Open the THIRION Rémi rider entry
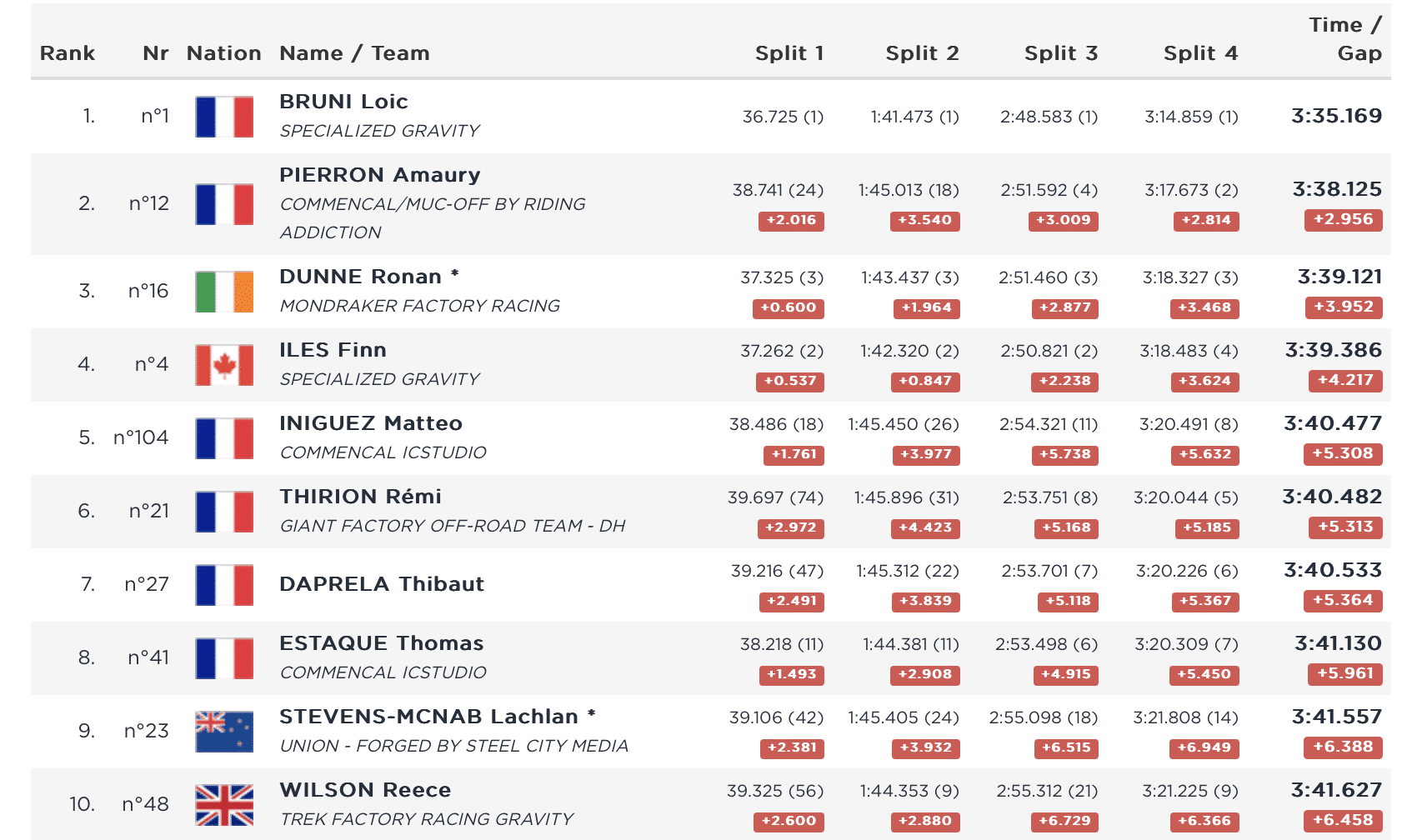 [360, 497]
